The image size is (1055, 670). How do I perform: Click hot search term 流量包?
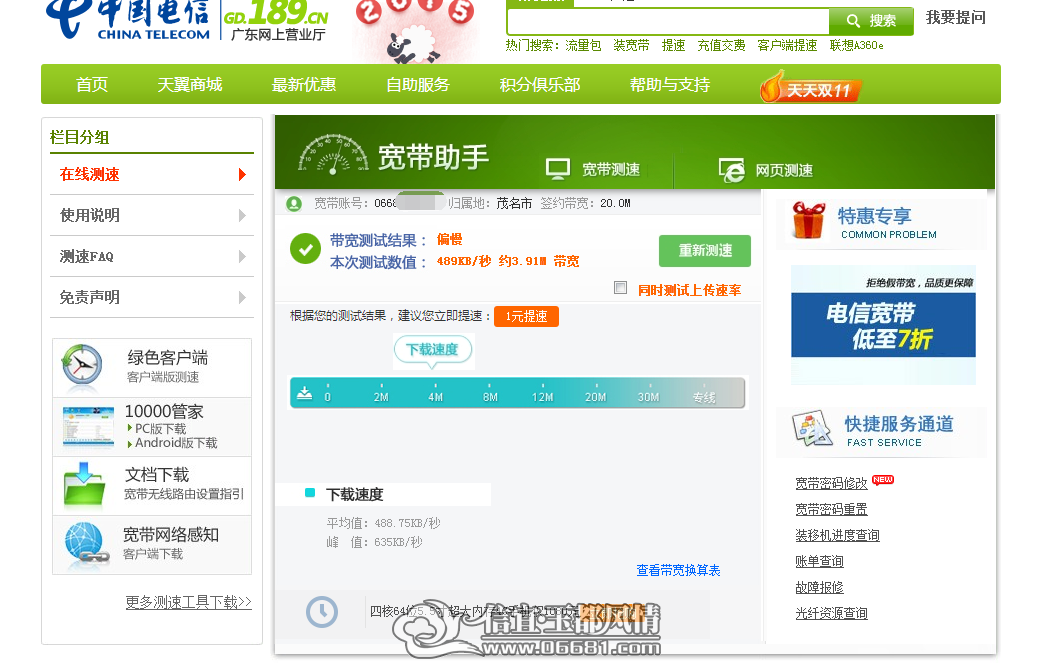(583, 46)
